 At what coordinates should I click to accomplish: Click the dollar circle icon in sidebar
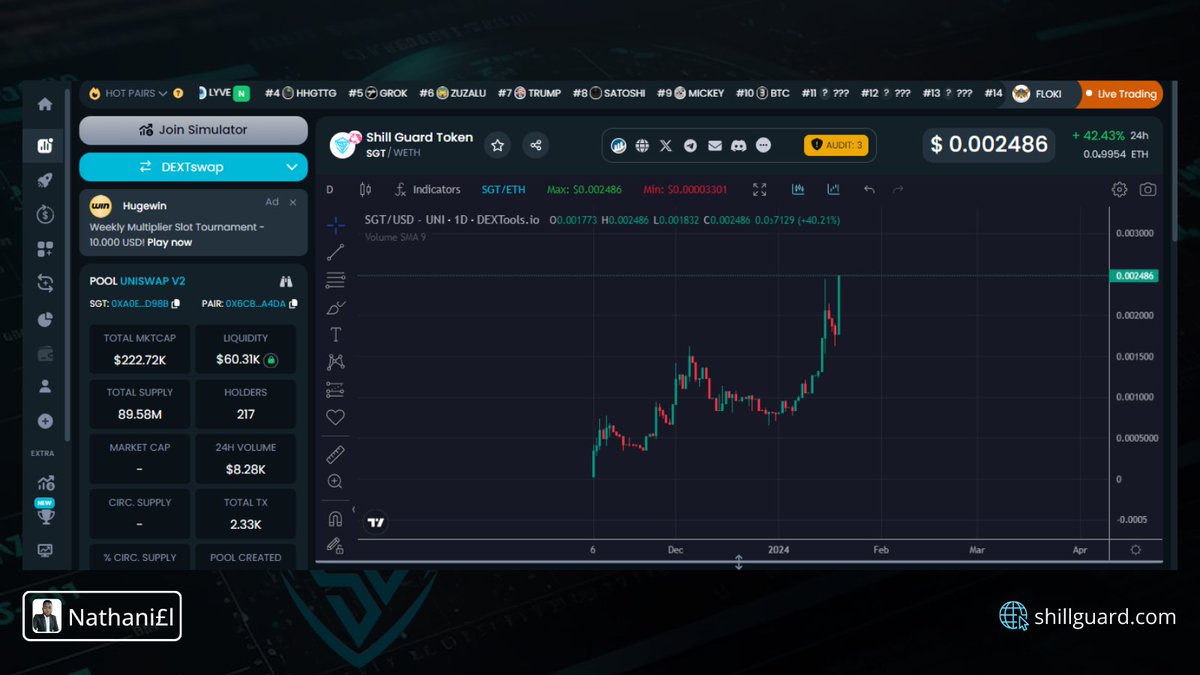coord(44,214)
